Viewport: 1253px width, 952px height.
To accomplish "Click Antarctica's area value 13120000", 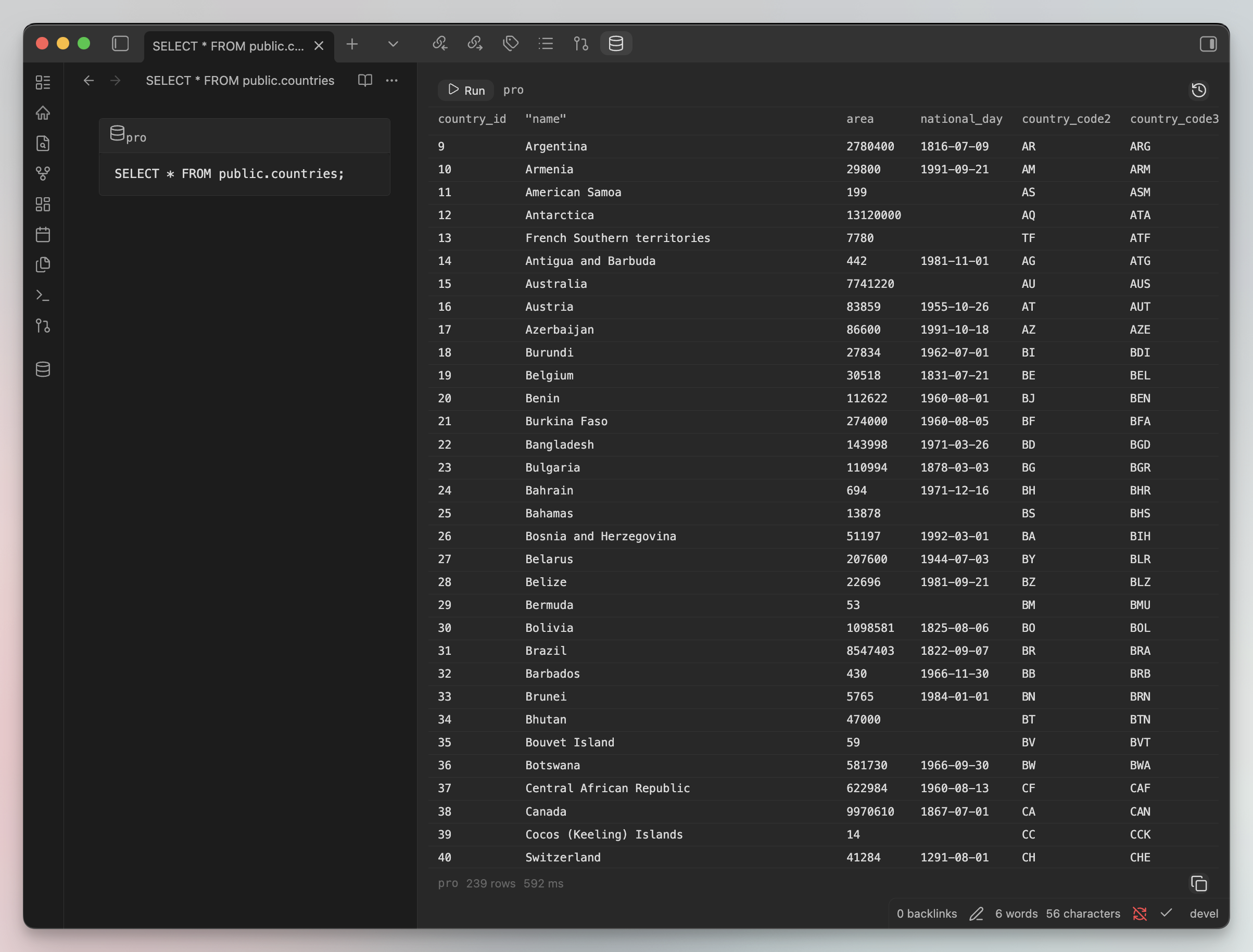I will 874,215.
